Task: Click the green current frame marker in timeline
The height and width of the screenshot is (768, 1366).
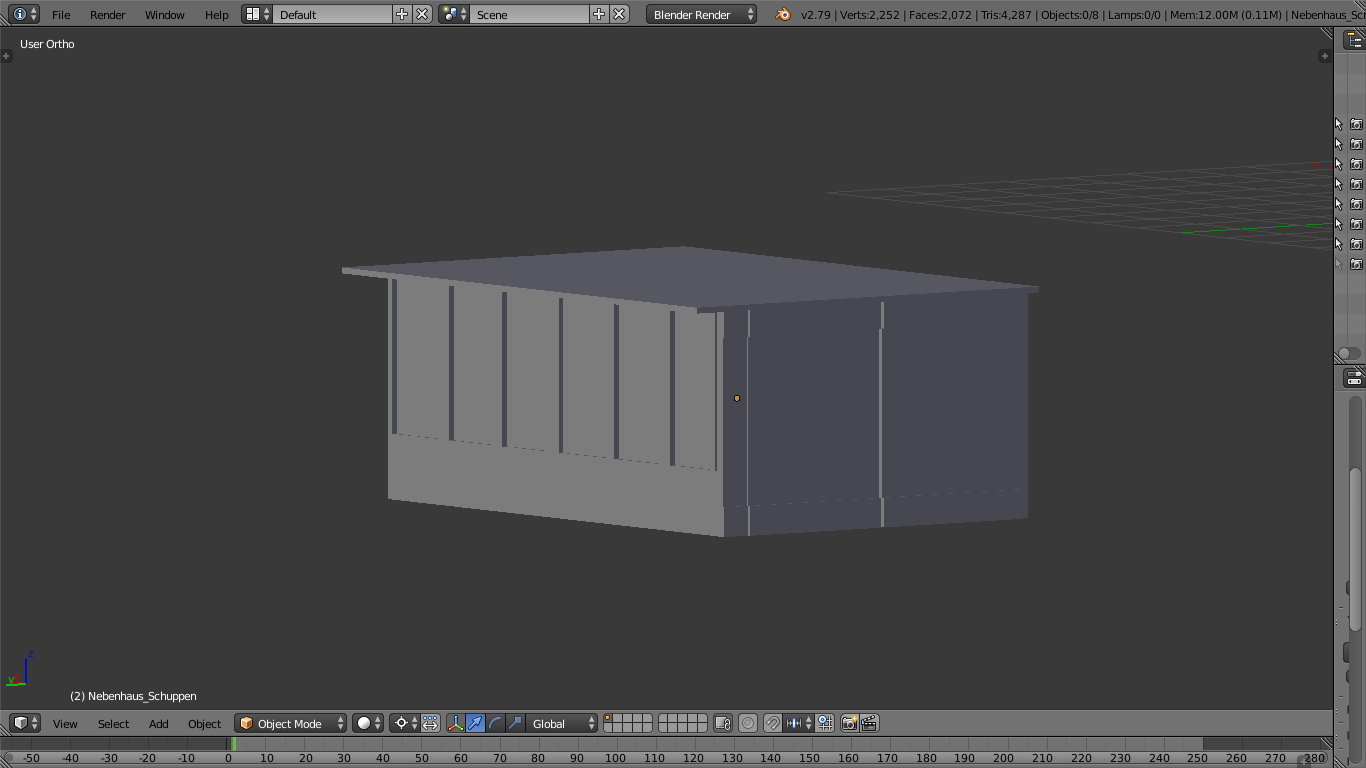Action: click(234, 744)
